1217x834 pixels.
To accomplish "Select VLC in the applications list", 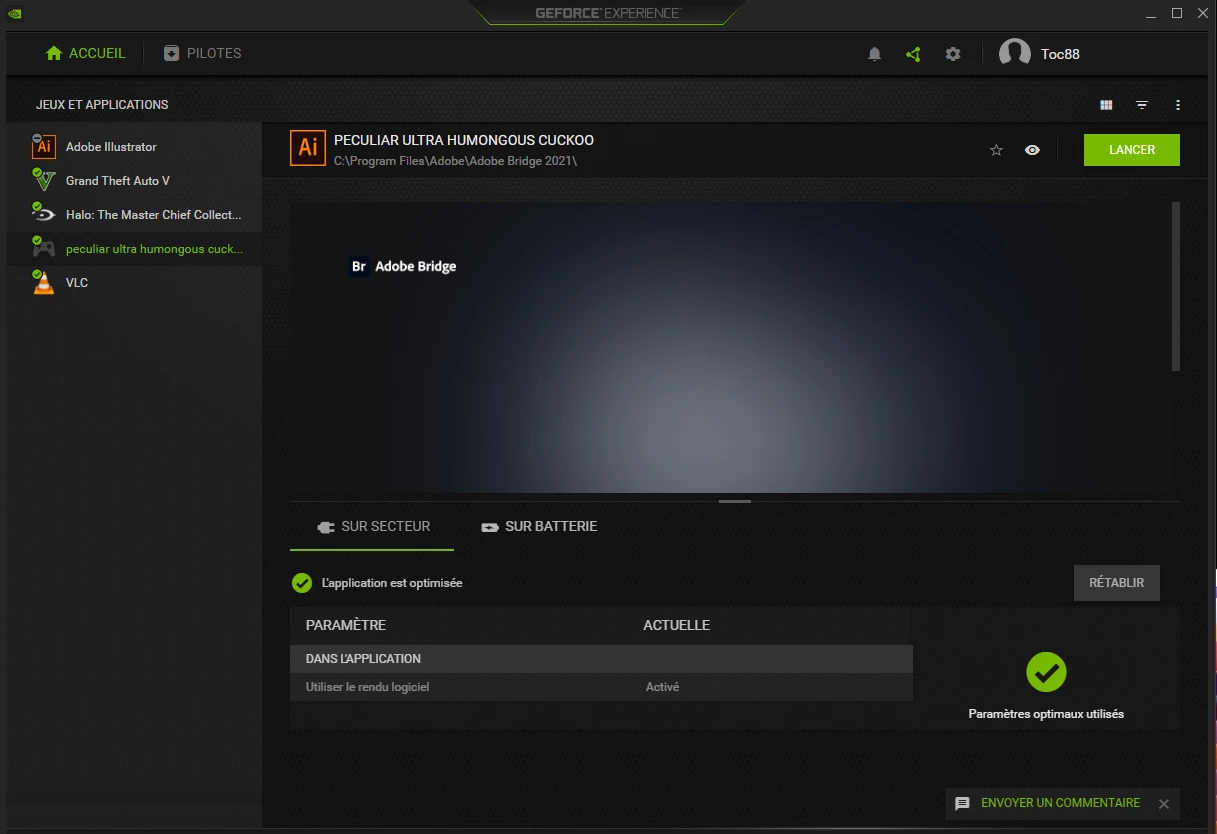I will click(134, 283).
